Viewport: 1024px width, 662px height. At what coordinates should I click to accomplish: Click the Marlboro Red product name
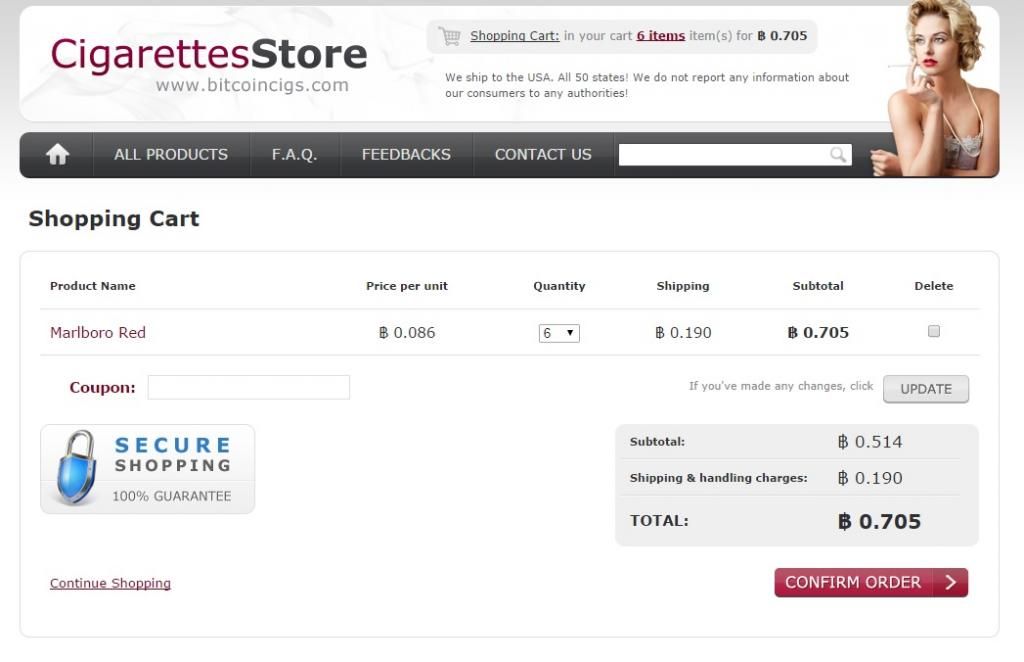tap(98, 332)
